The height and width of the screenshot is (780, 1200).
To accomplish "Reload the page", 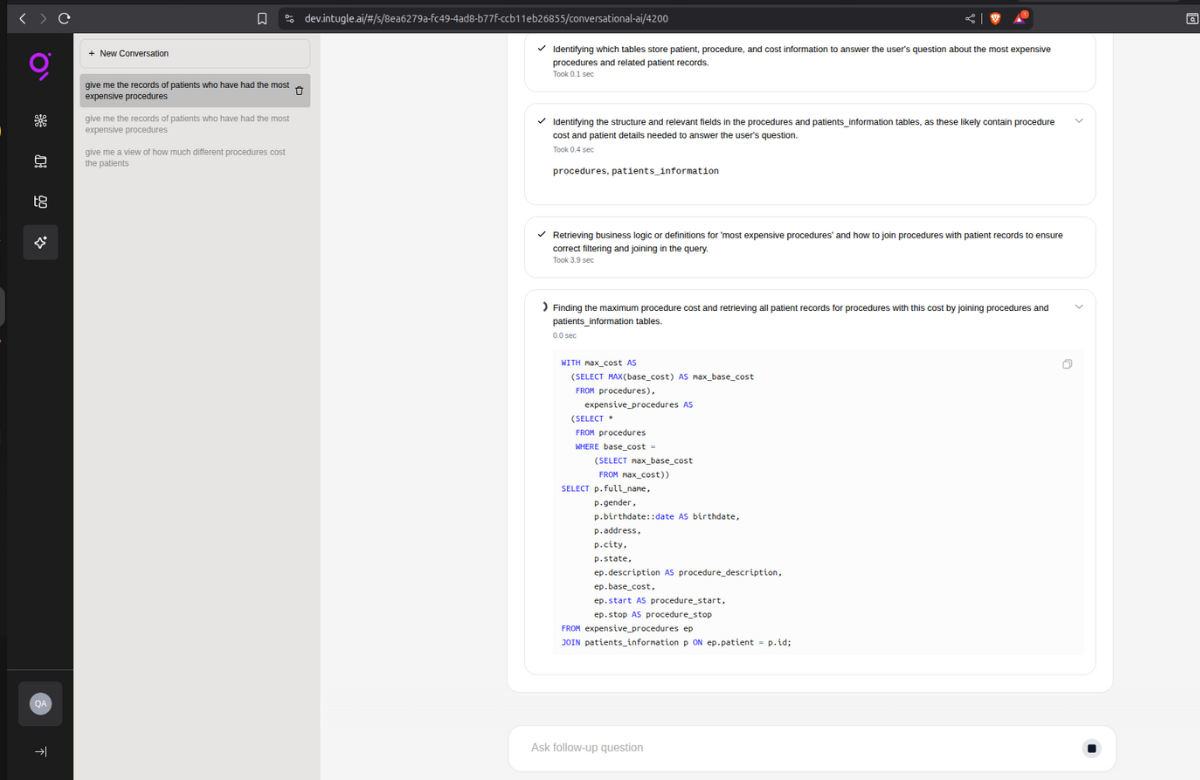I will [64, 18].
